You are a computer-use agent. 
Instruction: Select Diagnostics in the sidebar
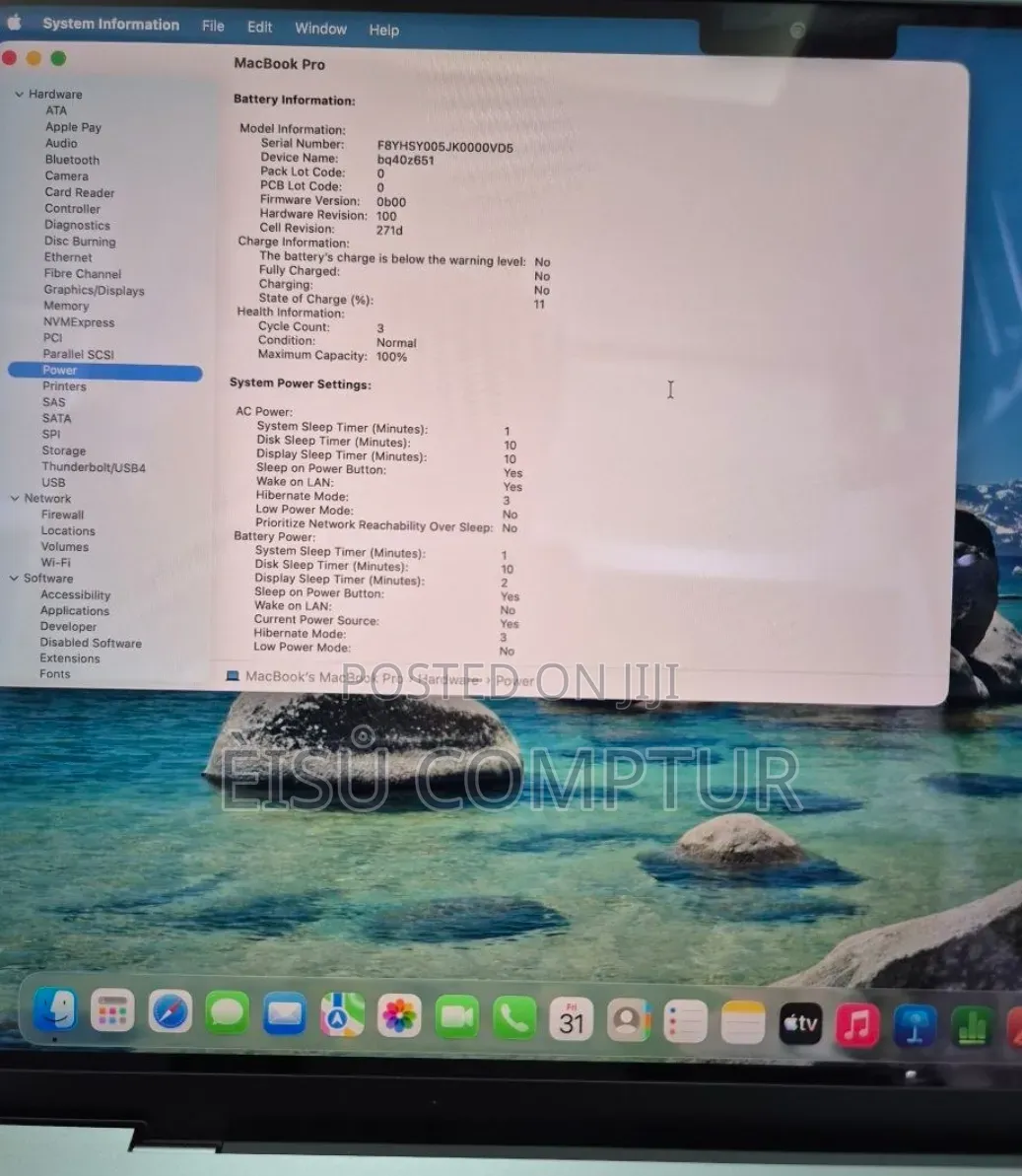(x=77, y=225)
